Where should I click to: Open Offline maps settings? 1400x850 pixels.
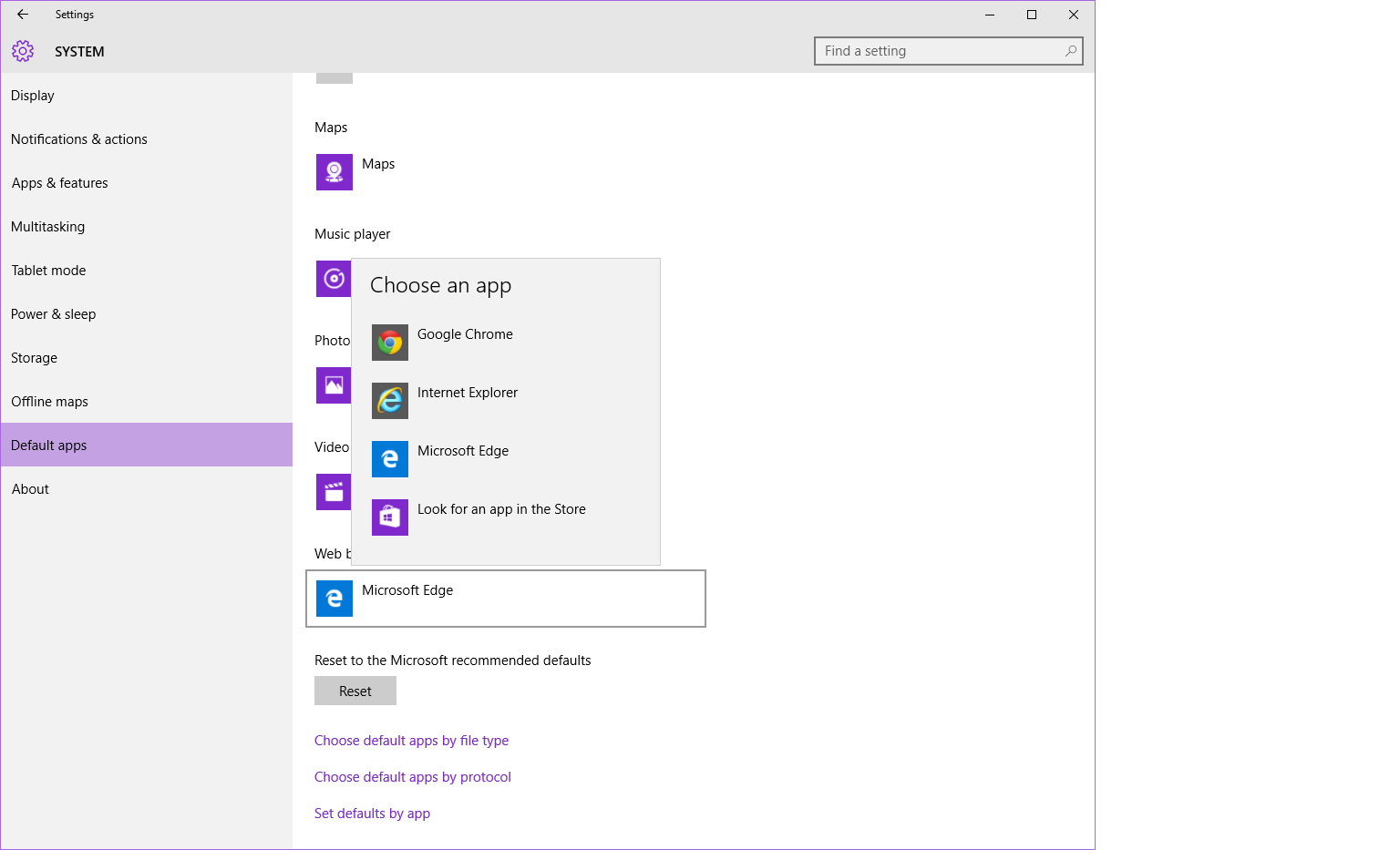pos(147,402)
